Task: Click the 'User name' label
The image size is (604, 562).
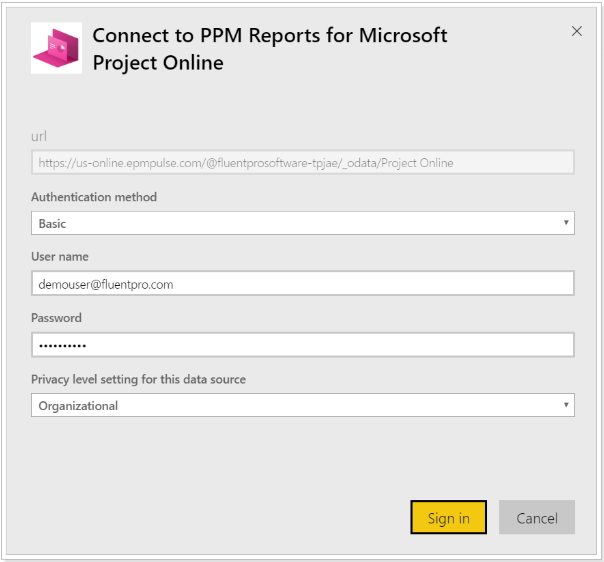Action: coord(60,257)
